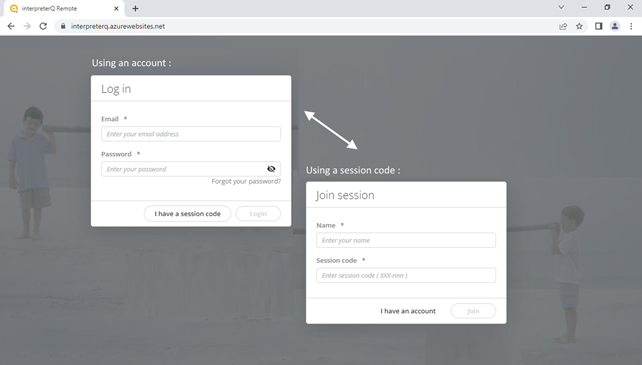Close the interpreterQ Remote tab
The width and height of the screenshot is (642, 365).
coord(116,8)
